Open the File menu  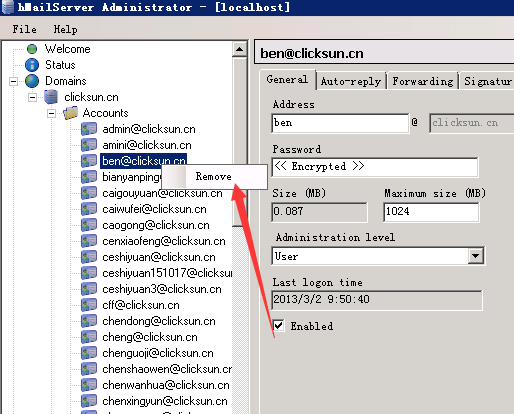pyautogui.click(x=24, y=29)
